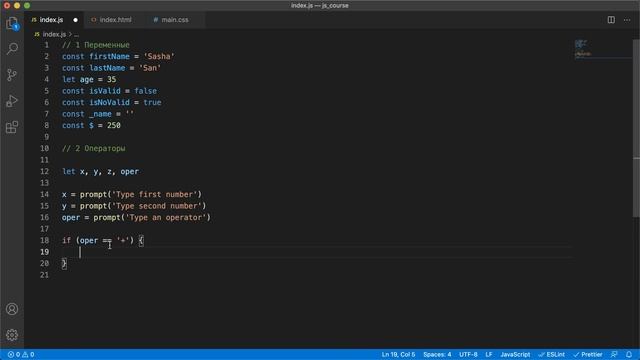Click the 'Type an operator' string

[166, 218]
